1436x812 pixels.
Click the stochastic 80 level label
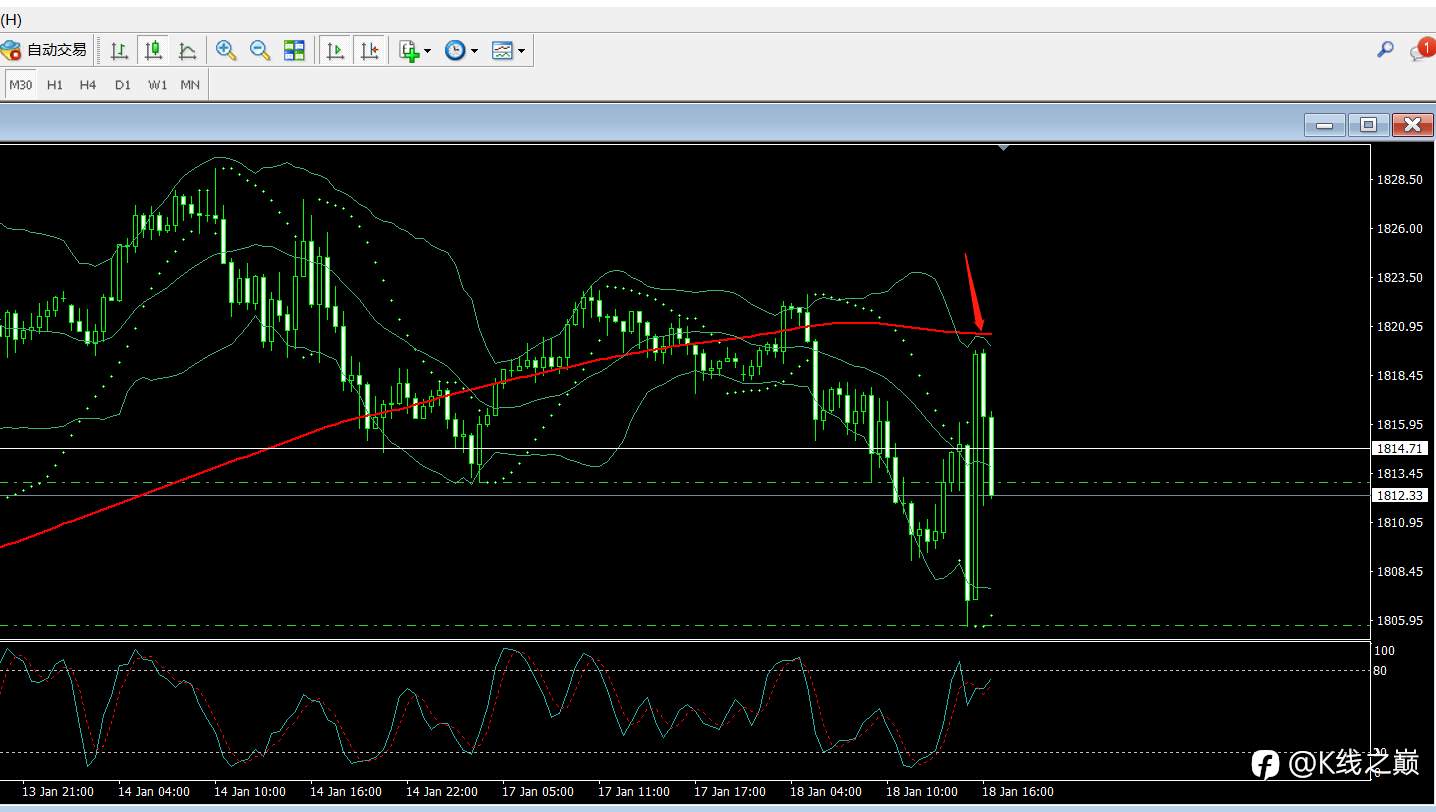(1380, 671)
